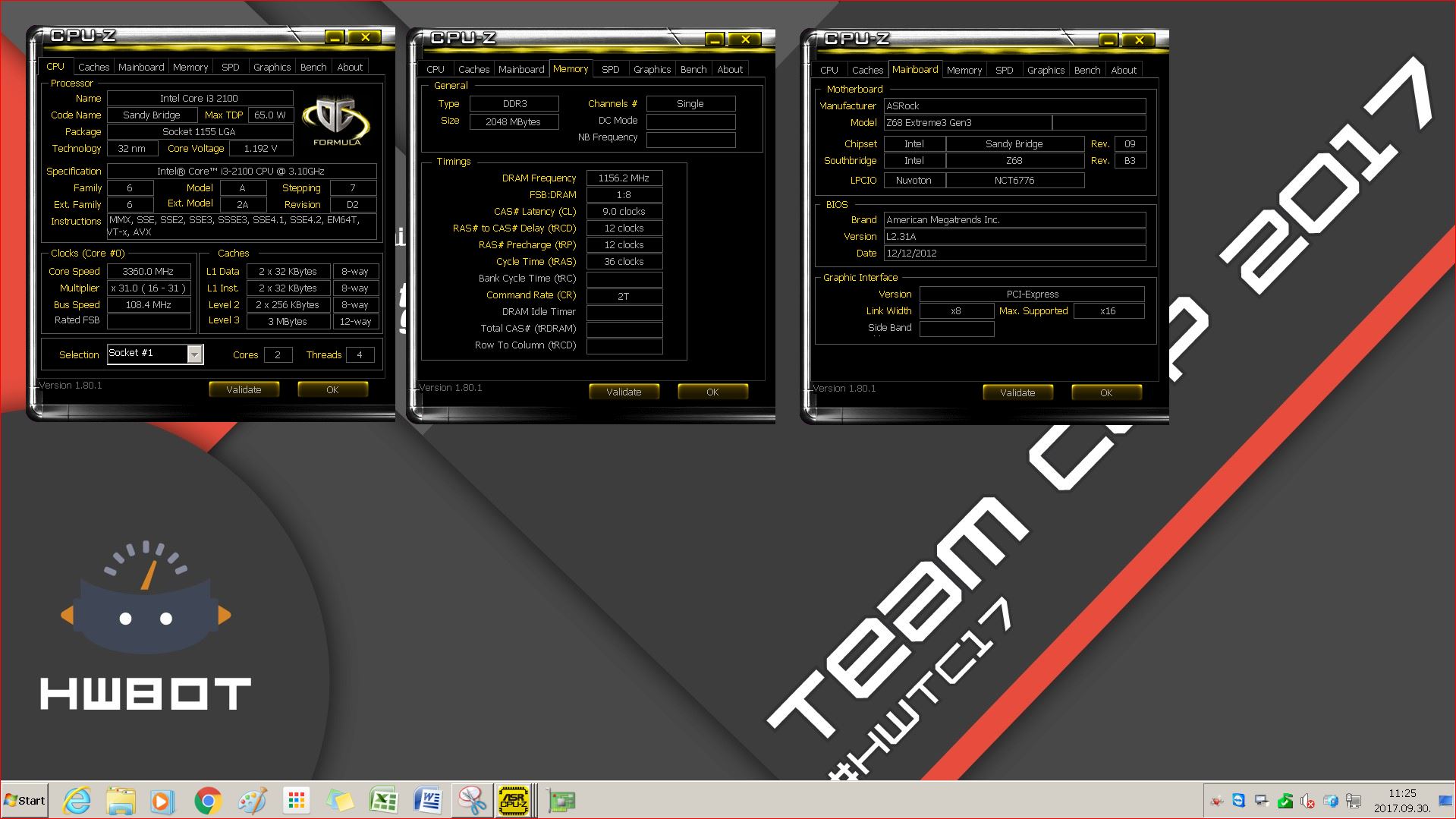
Task: Click the blue globe window tray icon
Action: pyautogui.click(x=1330, y=801)
